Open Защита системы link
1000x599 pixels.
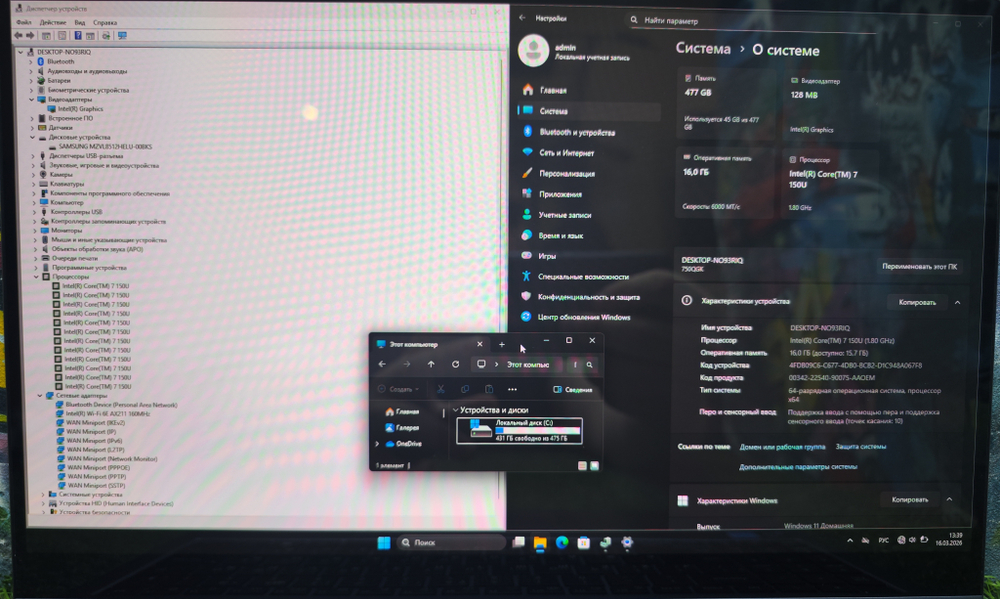(860, 447)
